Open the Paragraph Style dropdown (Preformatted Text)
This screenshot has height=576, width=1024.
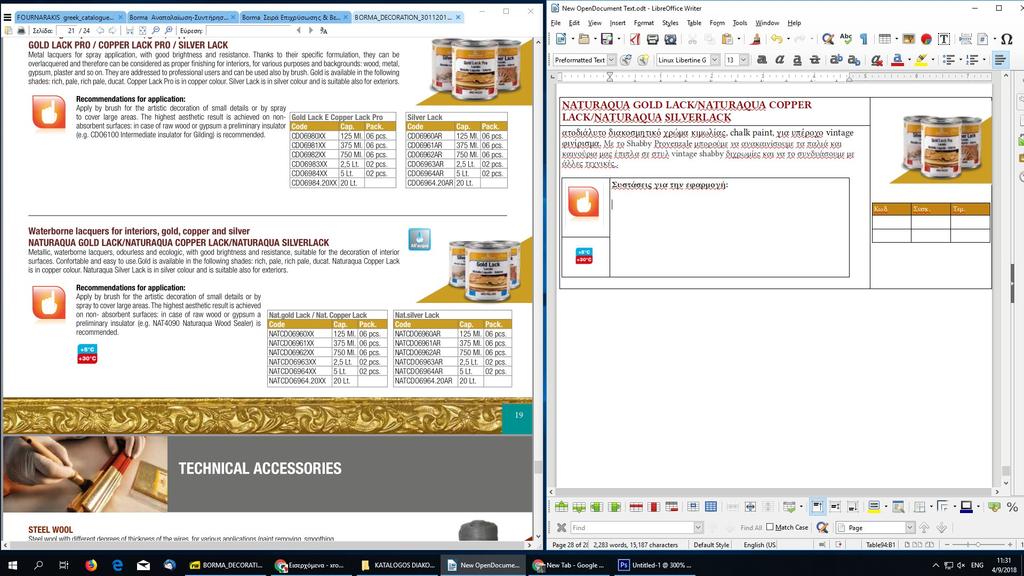point(611,60)
